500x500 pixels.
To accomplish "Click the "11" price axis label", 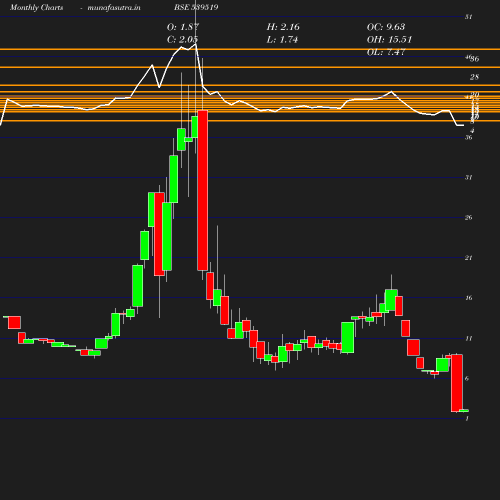I will pyautogui.click(x=468, y=338).
